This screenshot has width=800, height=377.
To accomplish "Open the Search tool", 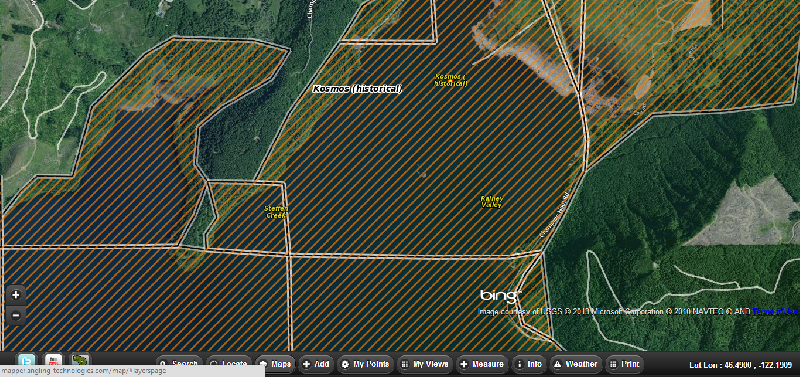I will (179, 364).
